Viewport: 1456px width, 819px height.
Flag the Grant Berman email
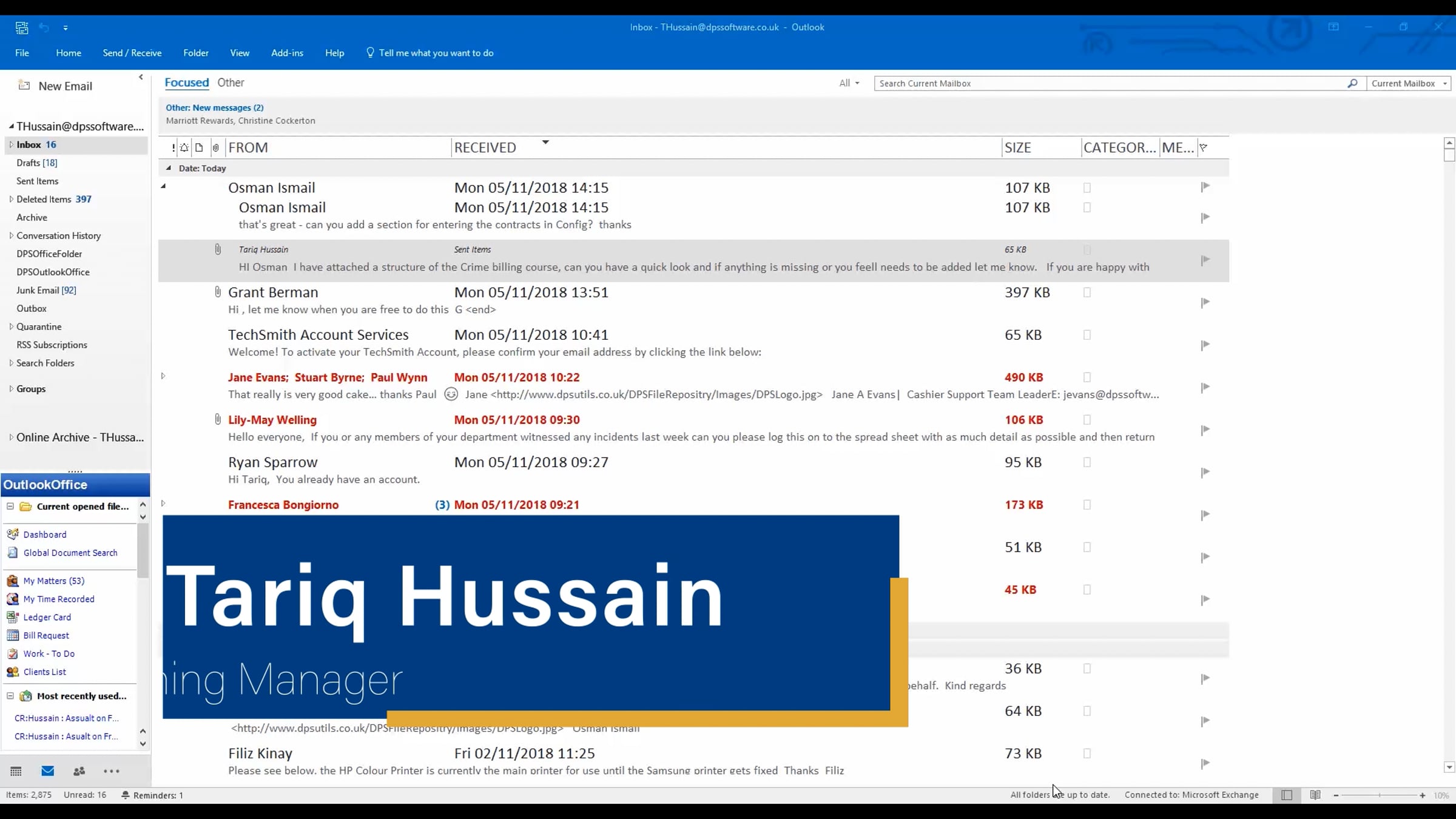pos(1205,302)
